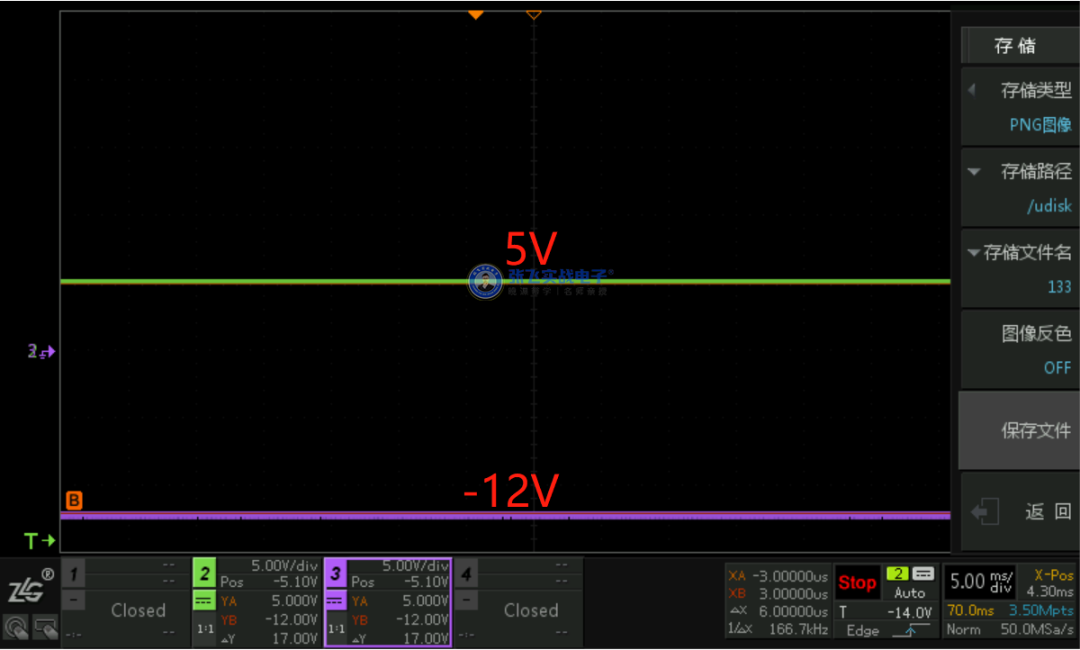Click the XB 3.00000us cursor reading

pyautogui.click(x=778, y=594)
